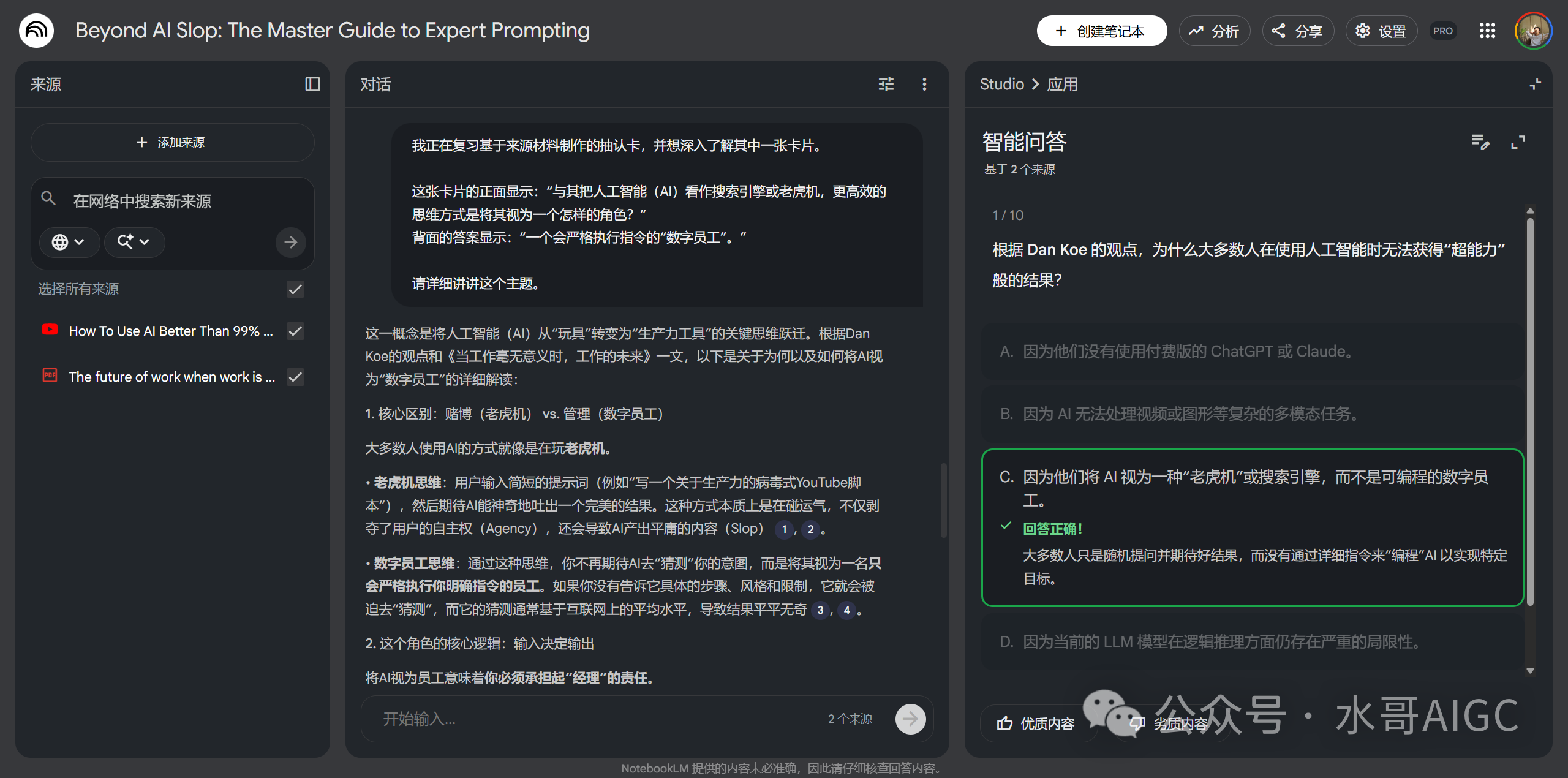The image size is (1568, 778).
Task: Click the quiz edit icon
Action: tap(1480, 142)
